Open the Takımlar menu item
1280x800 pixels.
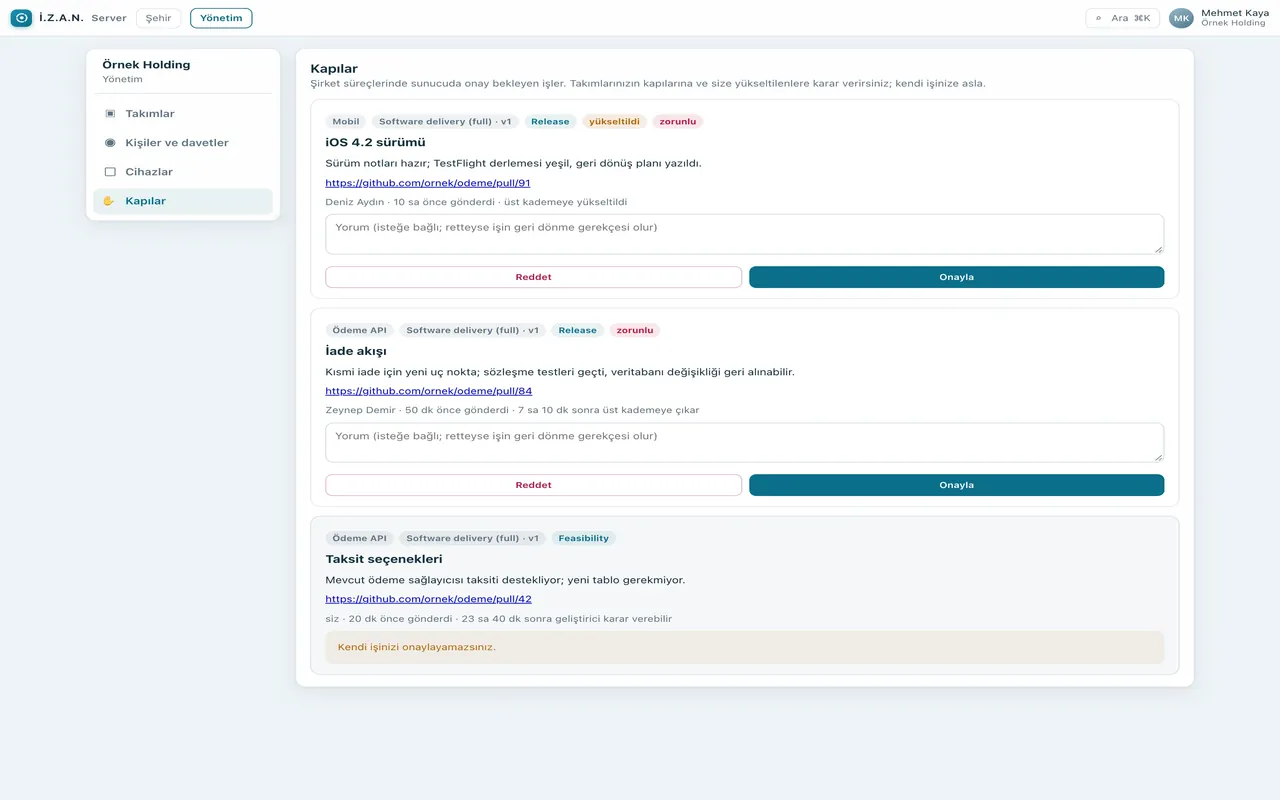pos(183,114)
